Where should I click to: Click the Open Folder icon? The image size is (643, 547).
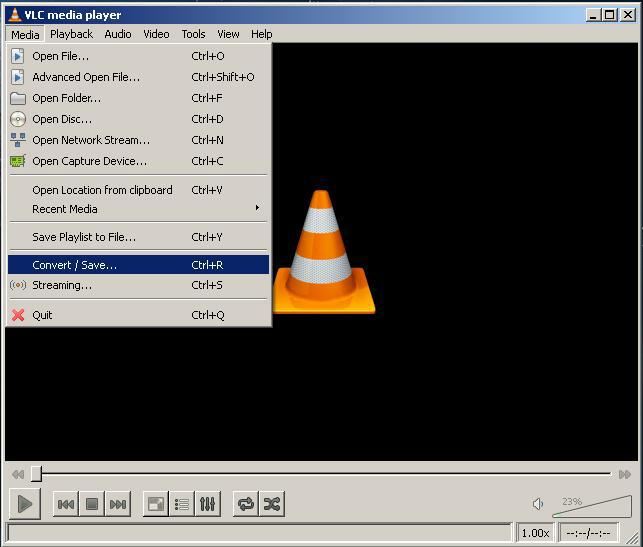point(18,98)
